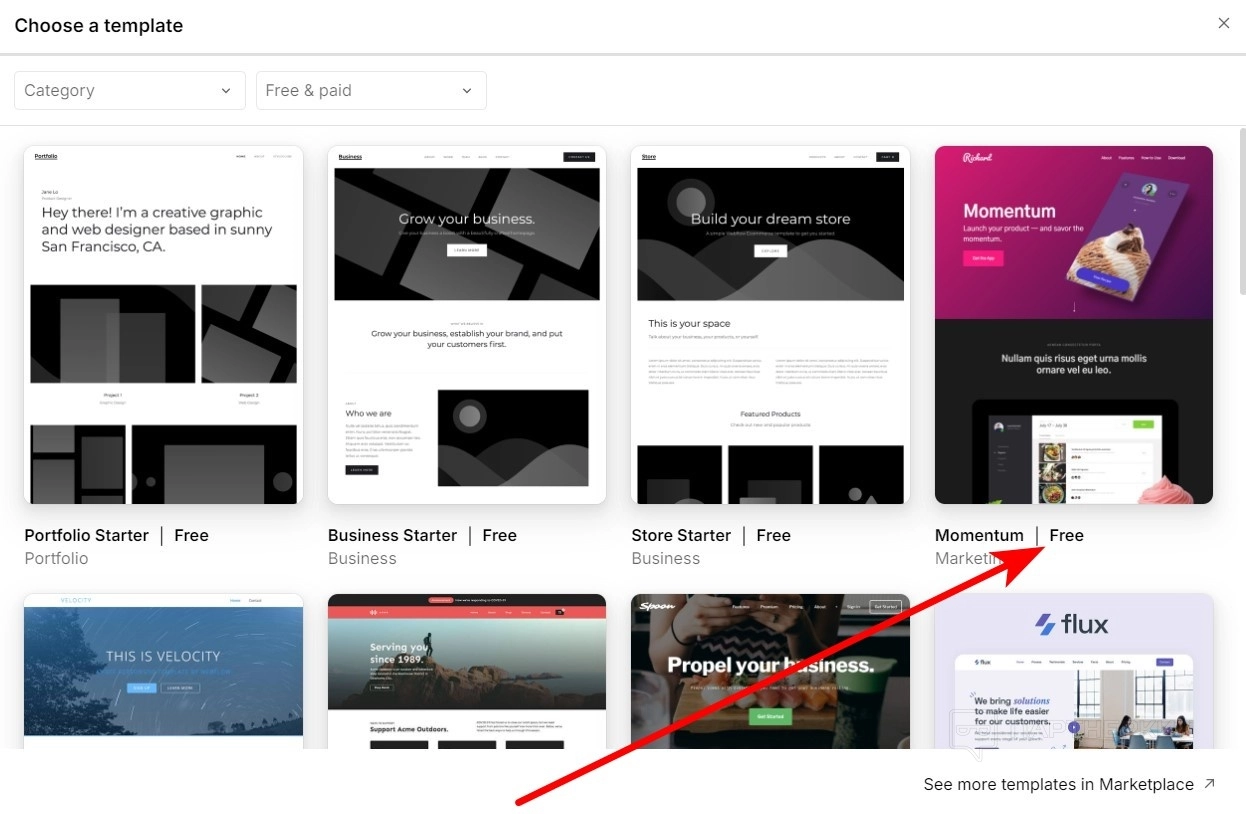Viewport: 1246px width, 814px height.
Task: Close the Choose a template dialog
Action: pos(1223,23)
